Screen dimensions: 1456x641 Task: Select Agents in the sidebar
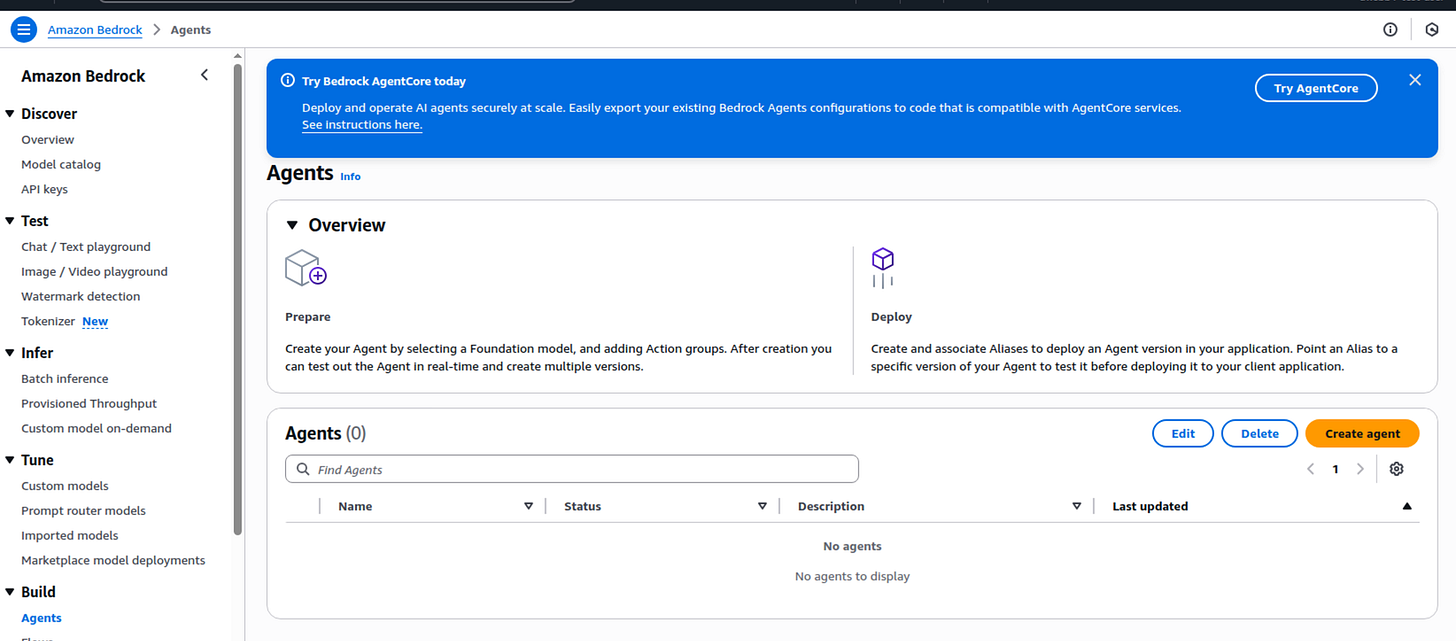coord(41,618)
